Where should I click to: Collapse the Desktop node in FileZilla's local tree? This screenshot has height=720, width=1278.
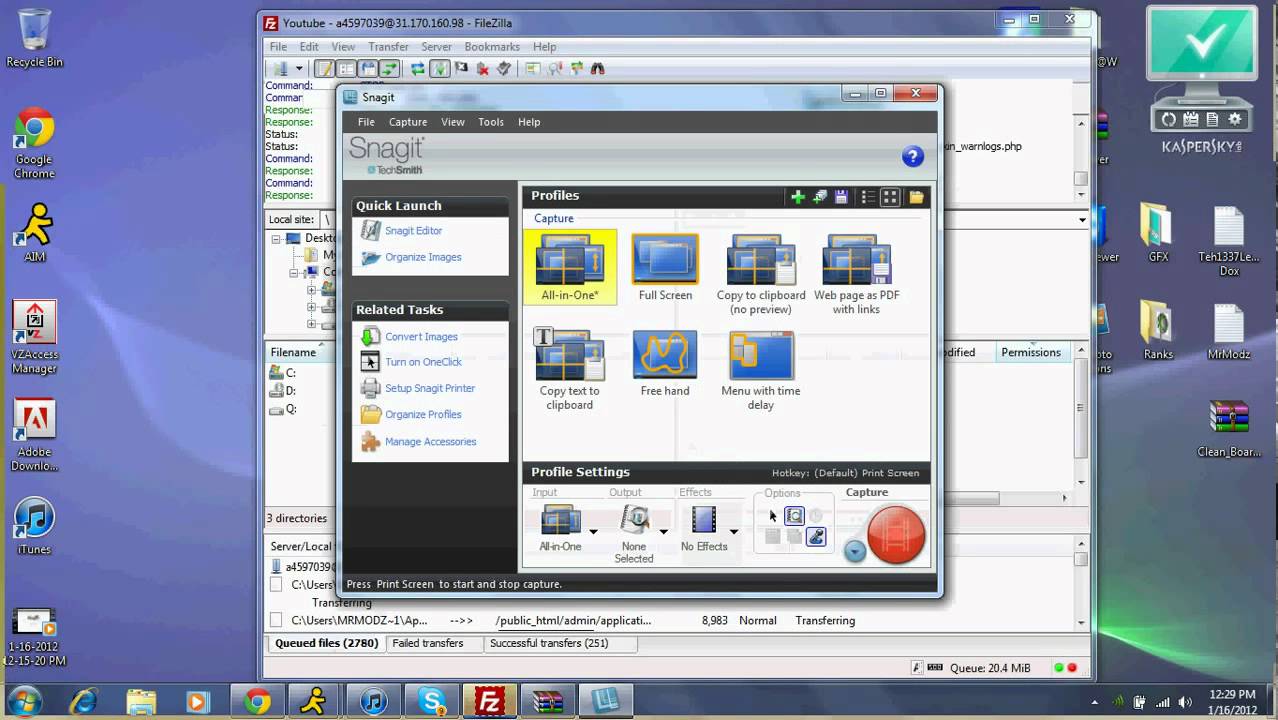click(x=277, y=238)
